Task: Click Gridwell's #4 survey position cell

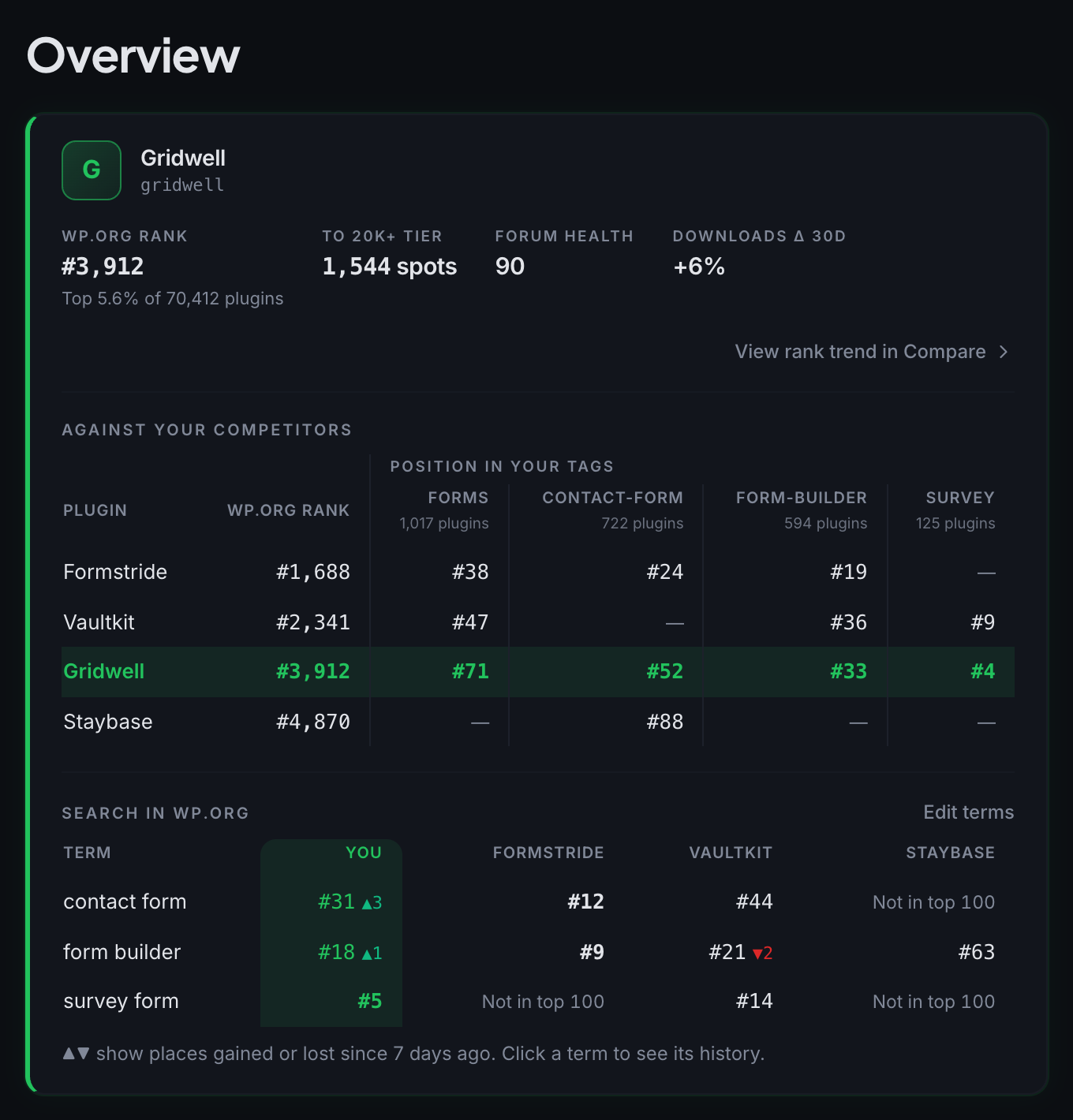Action: 982,671
